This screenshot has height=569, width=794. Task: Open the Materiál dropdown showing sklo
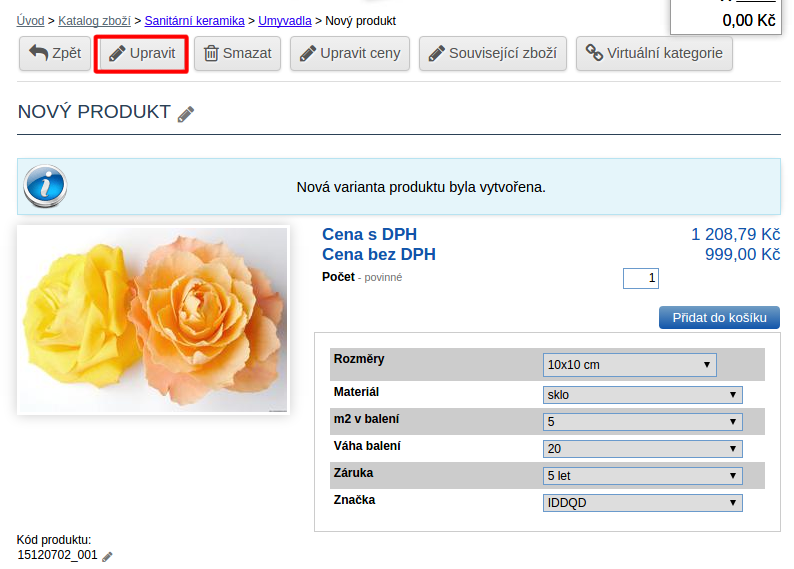tap(642, 394)
